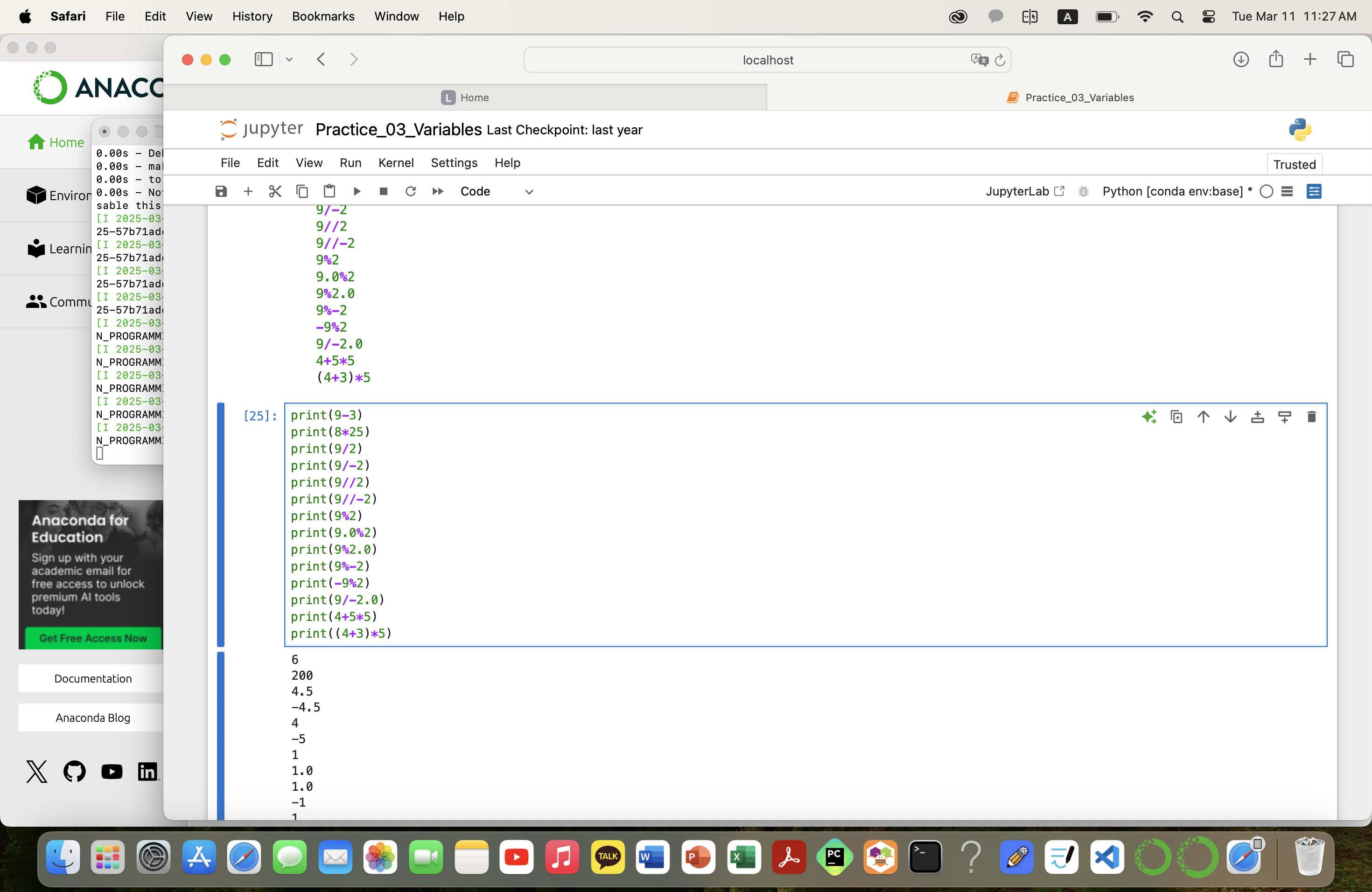1372x892 pixels.
Task: Open the cell type Code dropdown
Action: tap(497, 191)
